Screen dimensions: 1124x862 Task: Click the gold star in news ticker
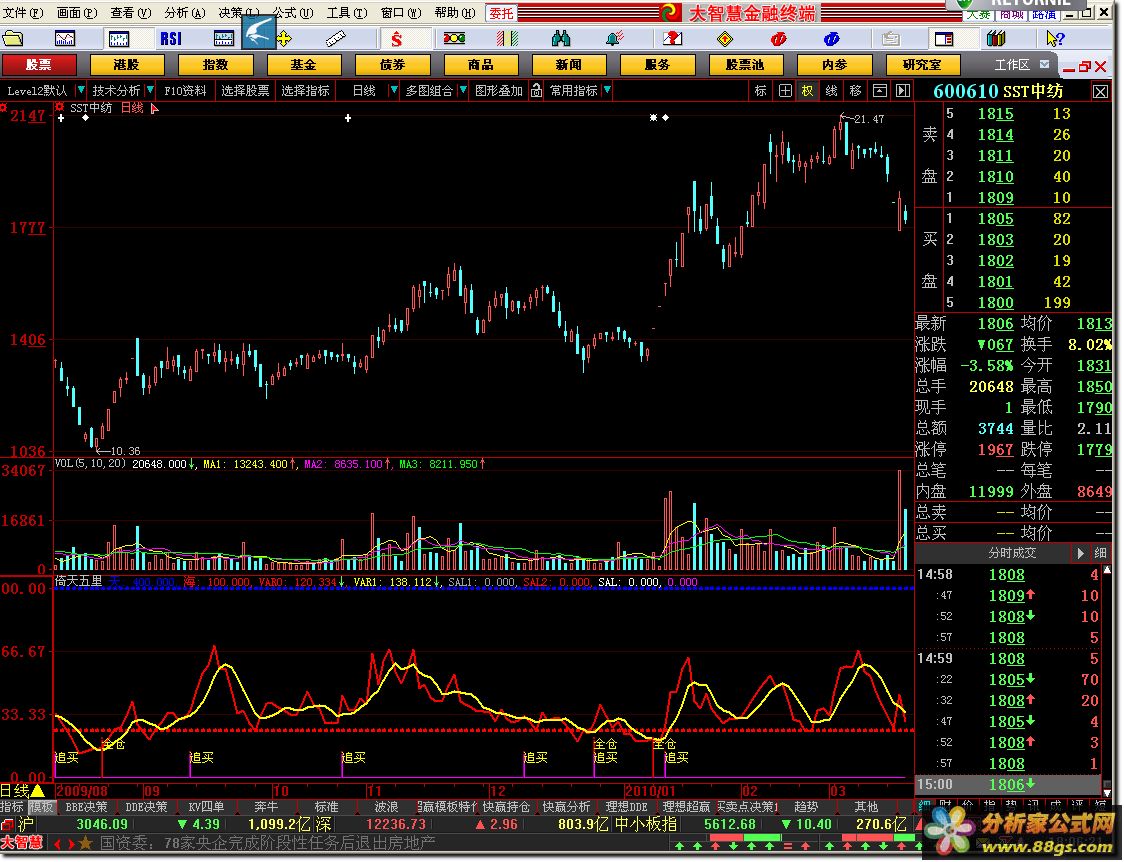point(86,843)
